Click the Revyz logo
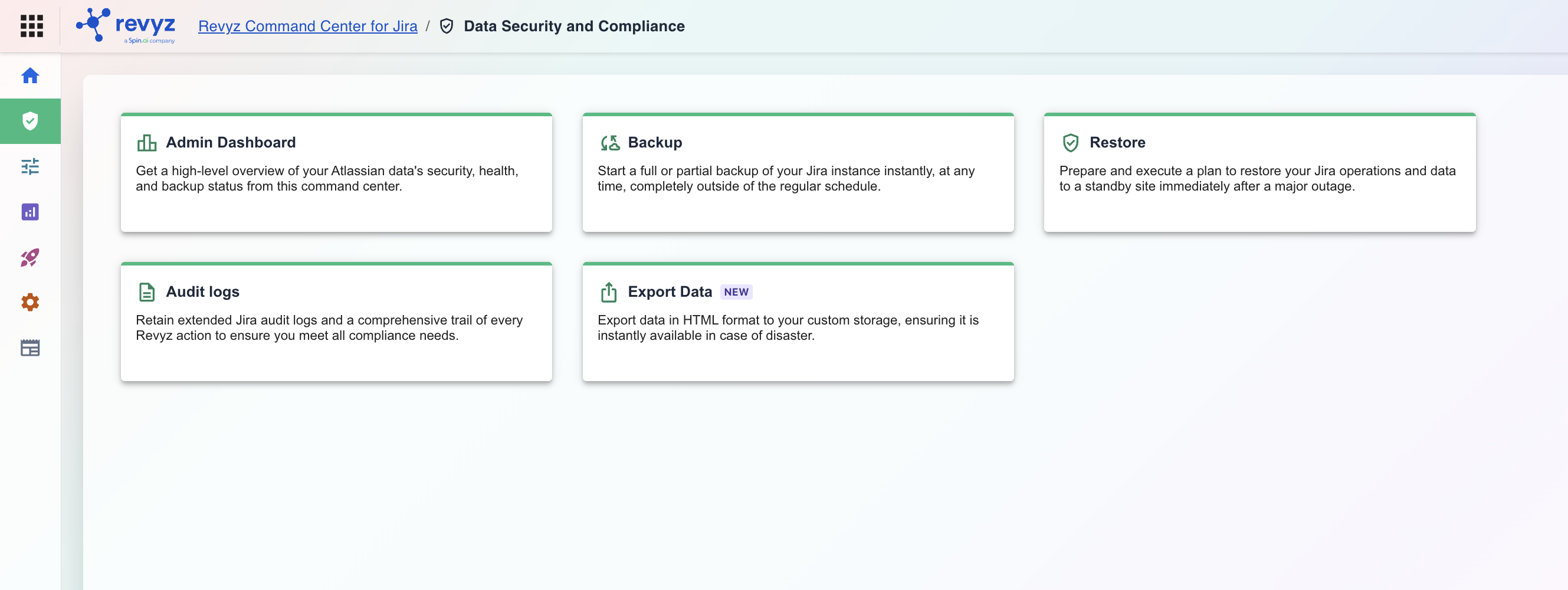Viewport: 1568px width, 590px height. pyautogui.click(x=126, y=26)
